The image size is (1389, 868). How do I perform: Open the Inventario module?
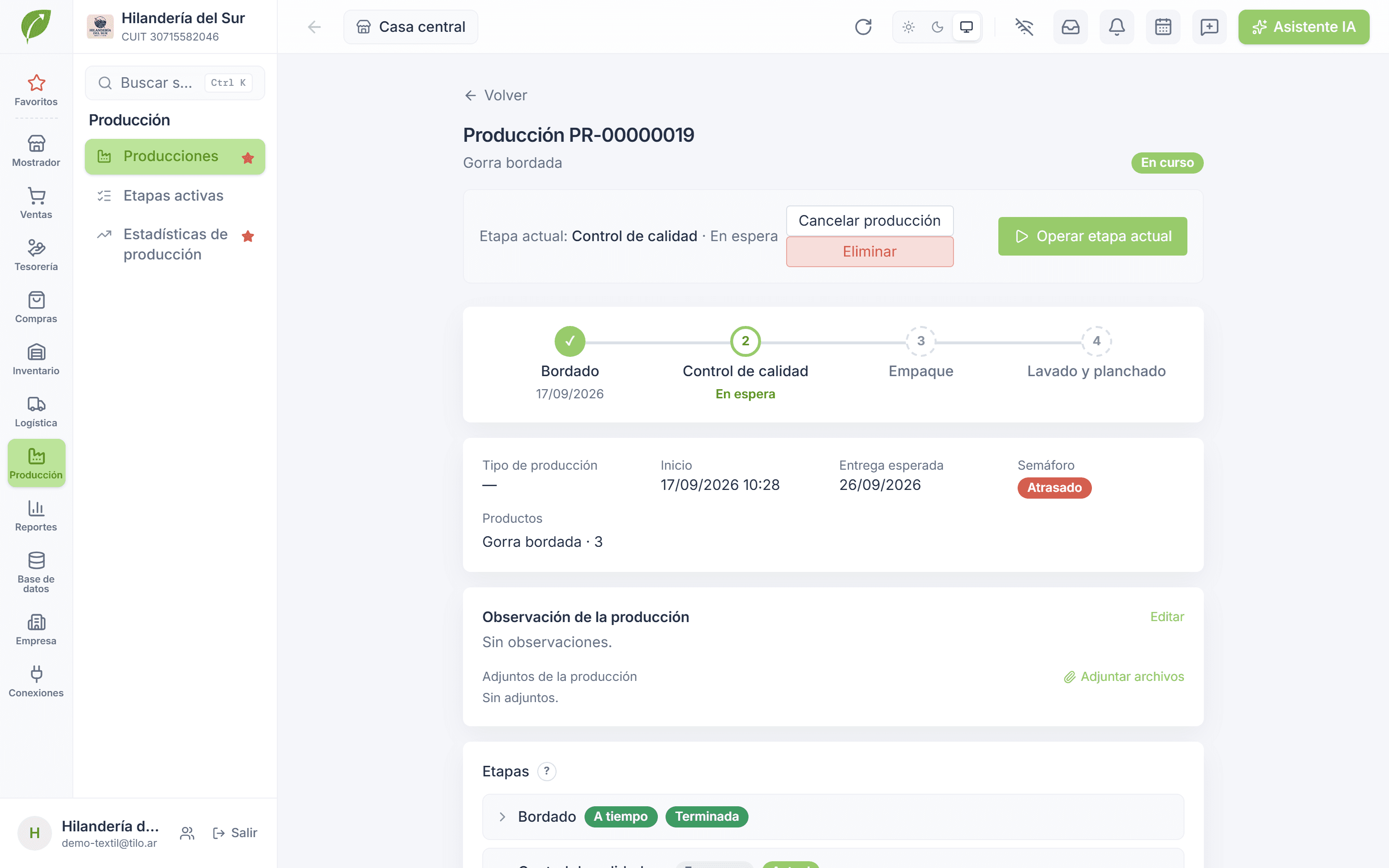(36, 359)
